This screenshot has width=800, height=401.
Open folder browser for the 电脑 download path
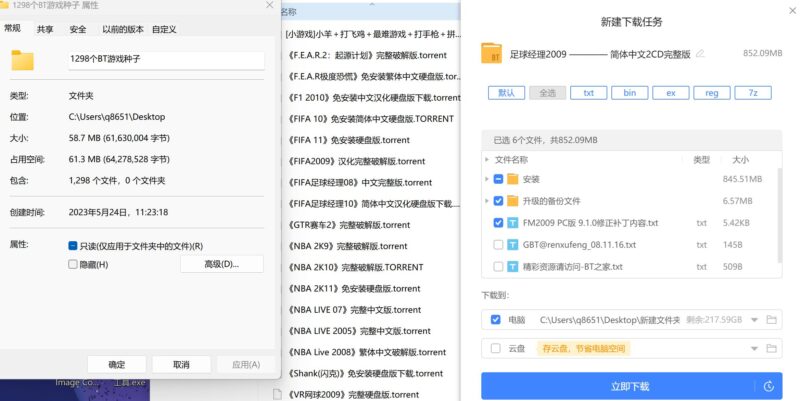pyautogui.click(x=771, y=320)
